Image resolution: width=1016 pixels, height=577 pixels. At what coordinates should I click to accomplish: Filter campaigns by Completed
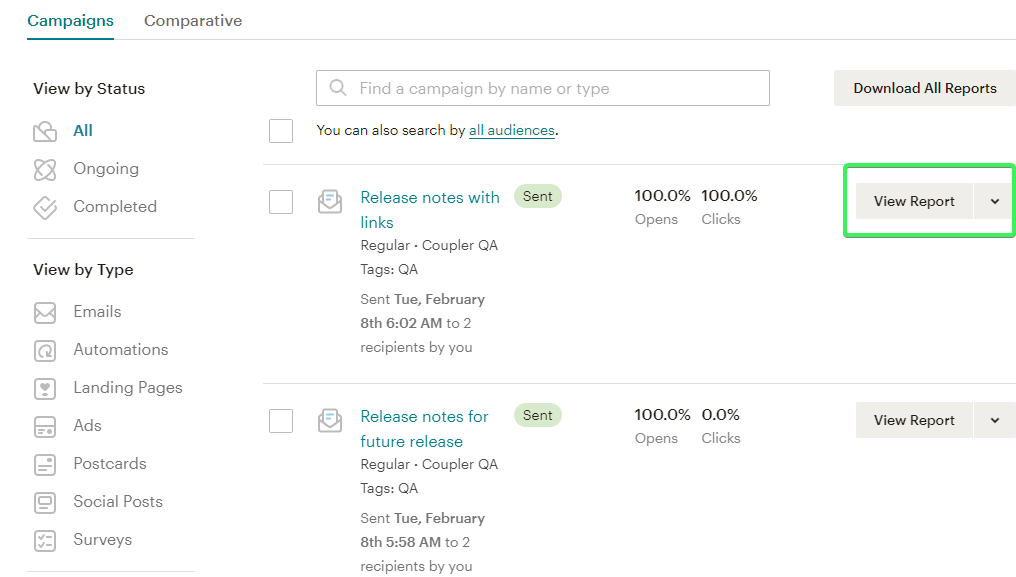(115, 206)
